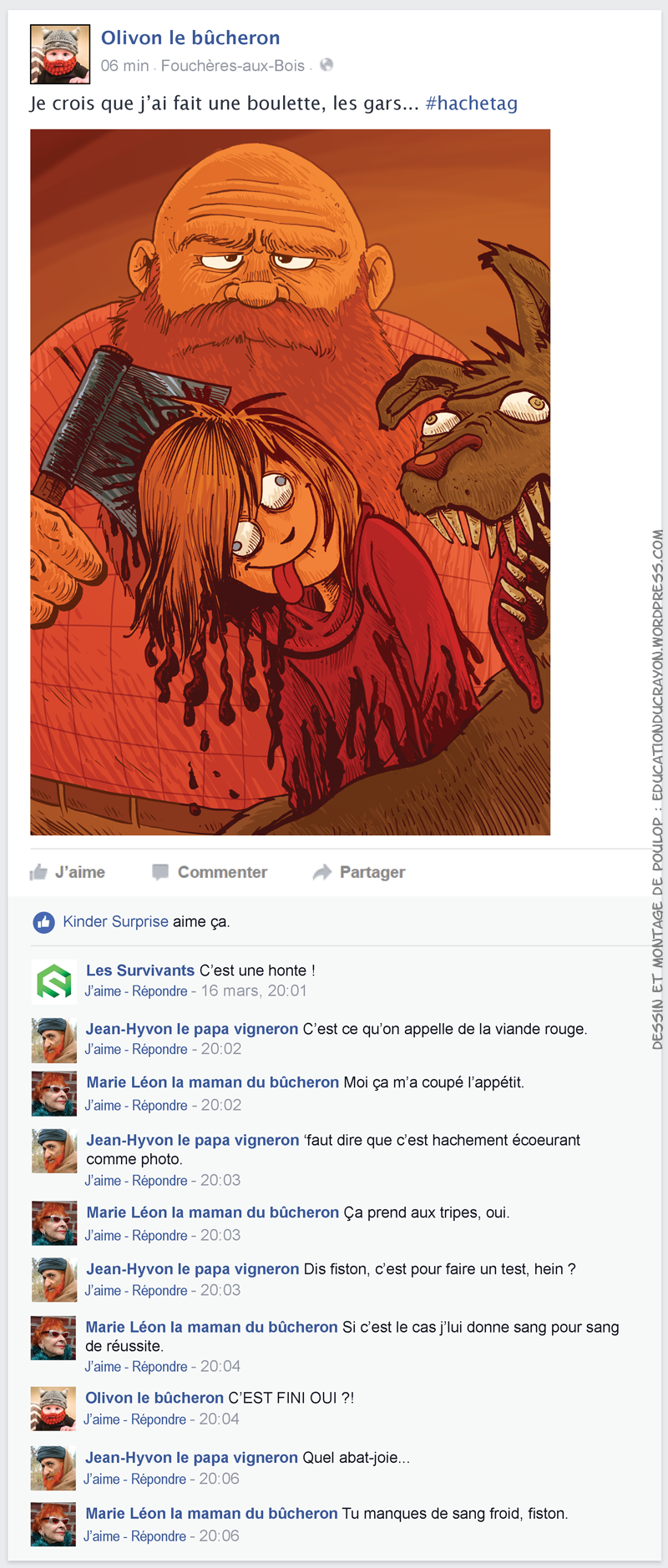Click Marie Léon's avatar on the appétit comment
668x1568 pixels.
coord(53,1094)
